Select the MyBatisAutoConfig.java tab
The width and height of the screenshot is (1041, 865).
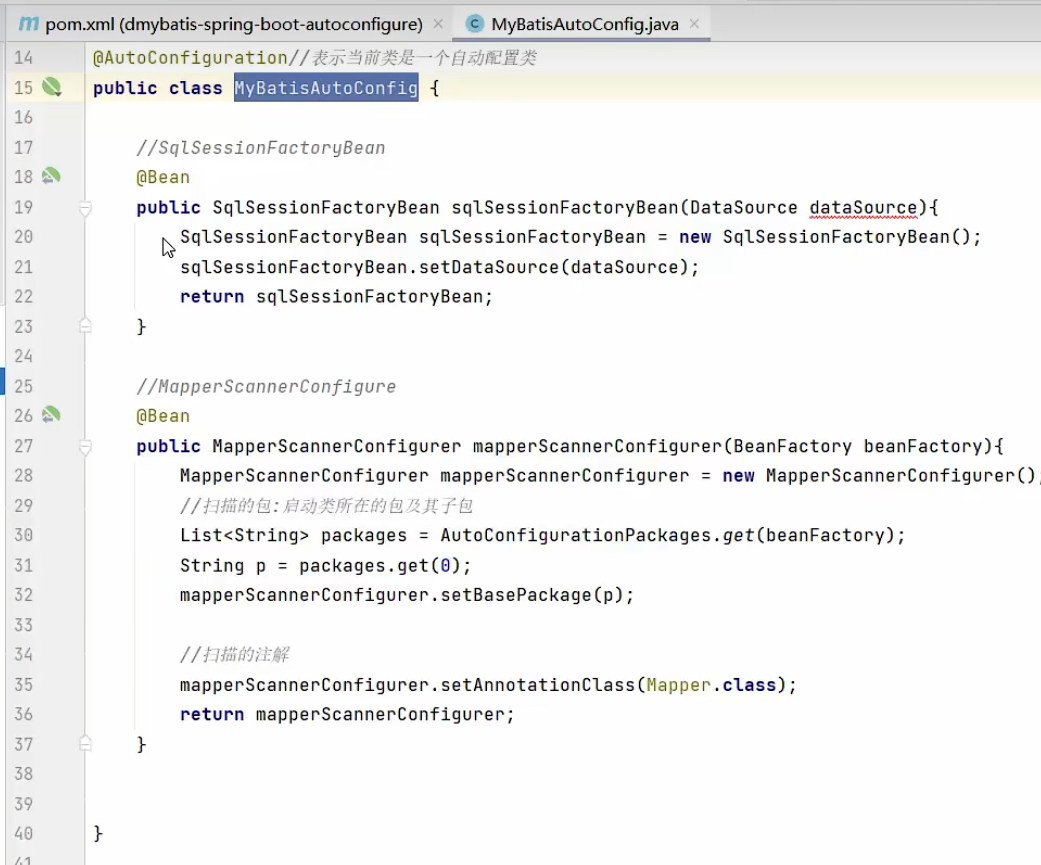584,24
